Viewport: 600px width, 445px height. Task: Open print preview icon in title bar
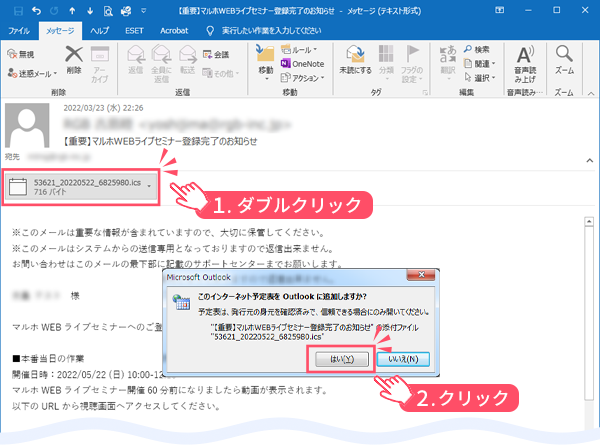click(108, 11)
